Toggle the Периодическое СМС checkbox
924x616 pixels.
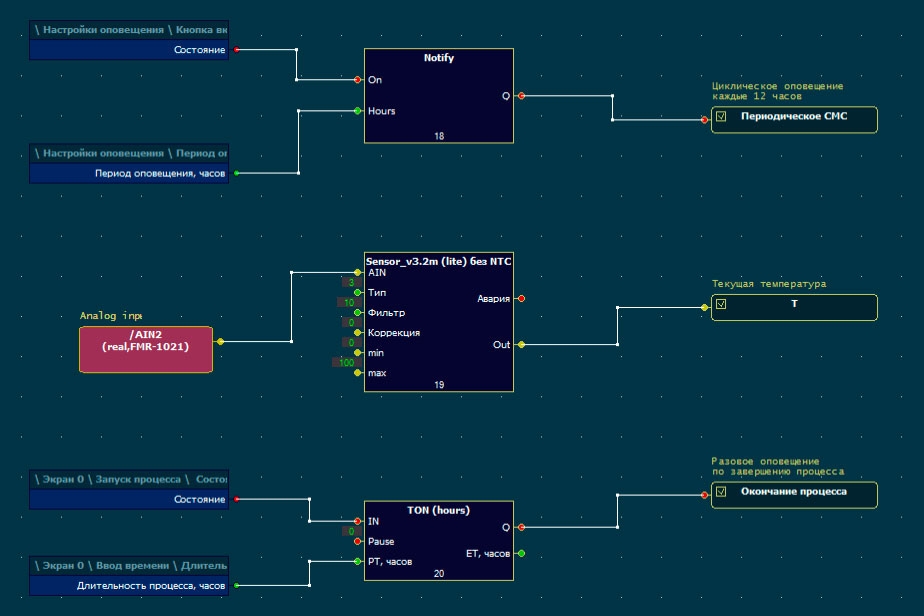[x=721, y=117]
